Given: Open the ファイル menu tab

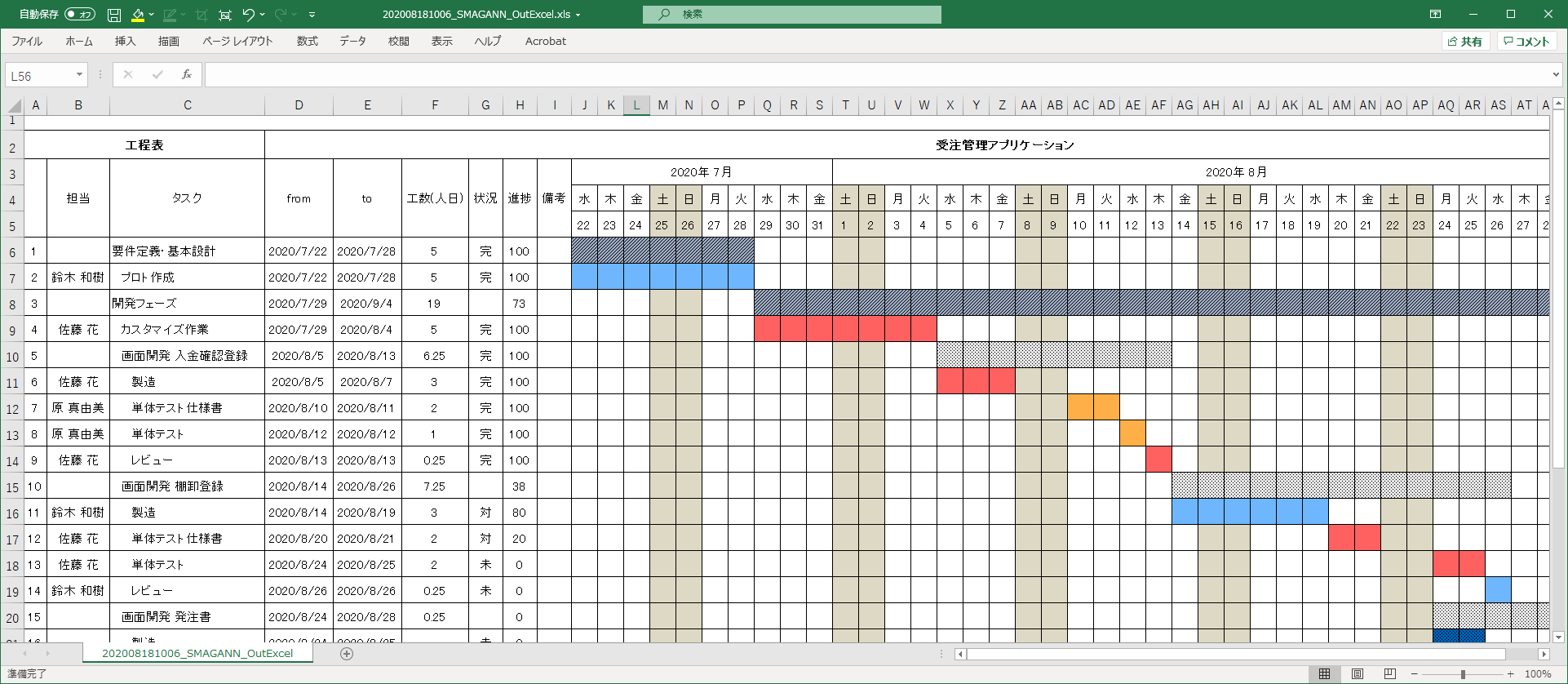Looking at the screenshot, I should click(27, 41).
